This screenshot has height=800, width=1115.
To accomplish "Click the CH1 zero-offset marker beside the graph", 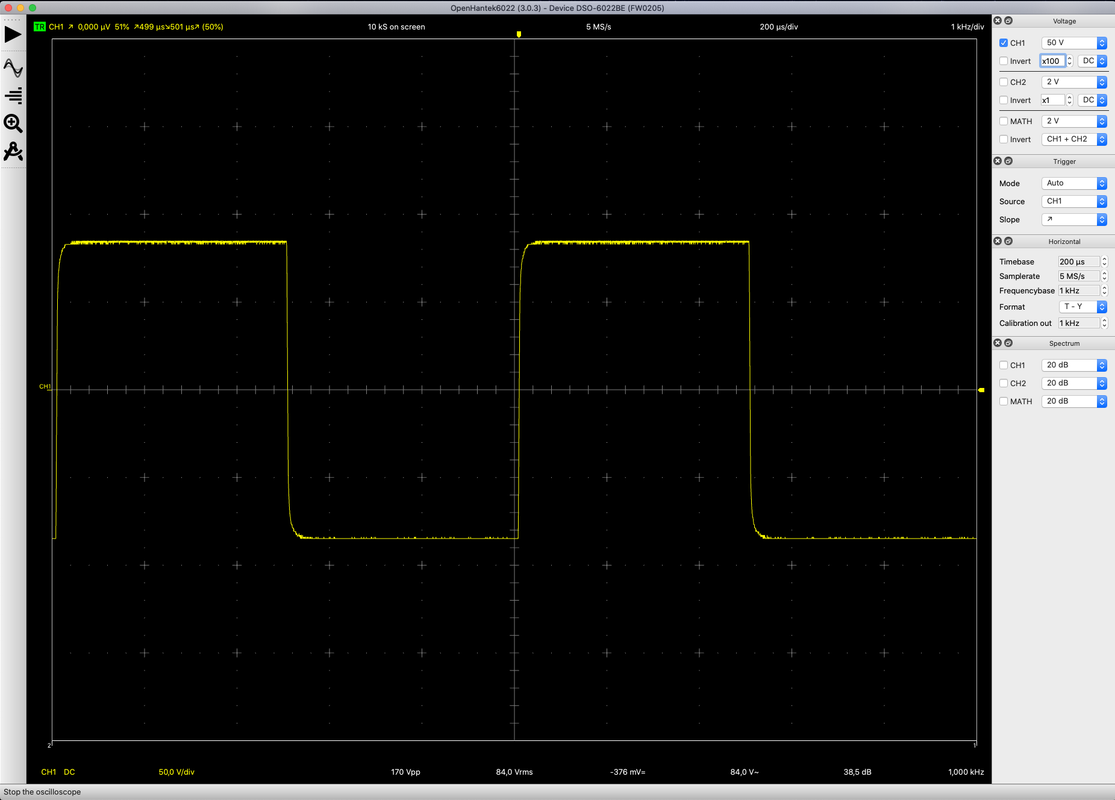I will click(46, 387).
